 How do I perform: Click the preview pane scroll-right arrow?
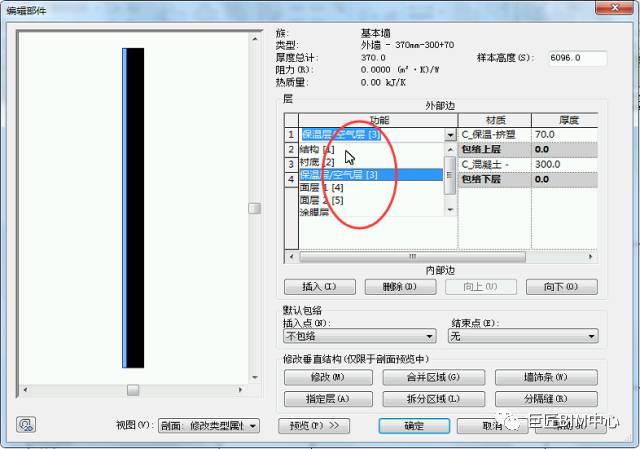coord(240,390)
